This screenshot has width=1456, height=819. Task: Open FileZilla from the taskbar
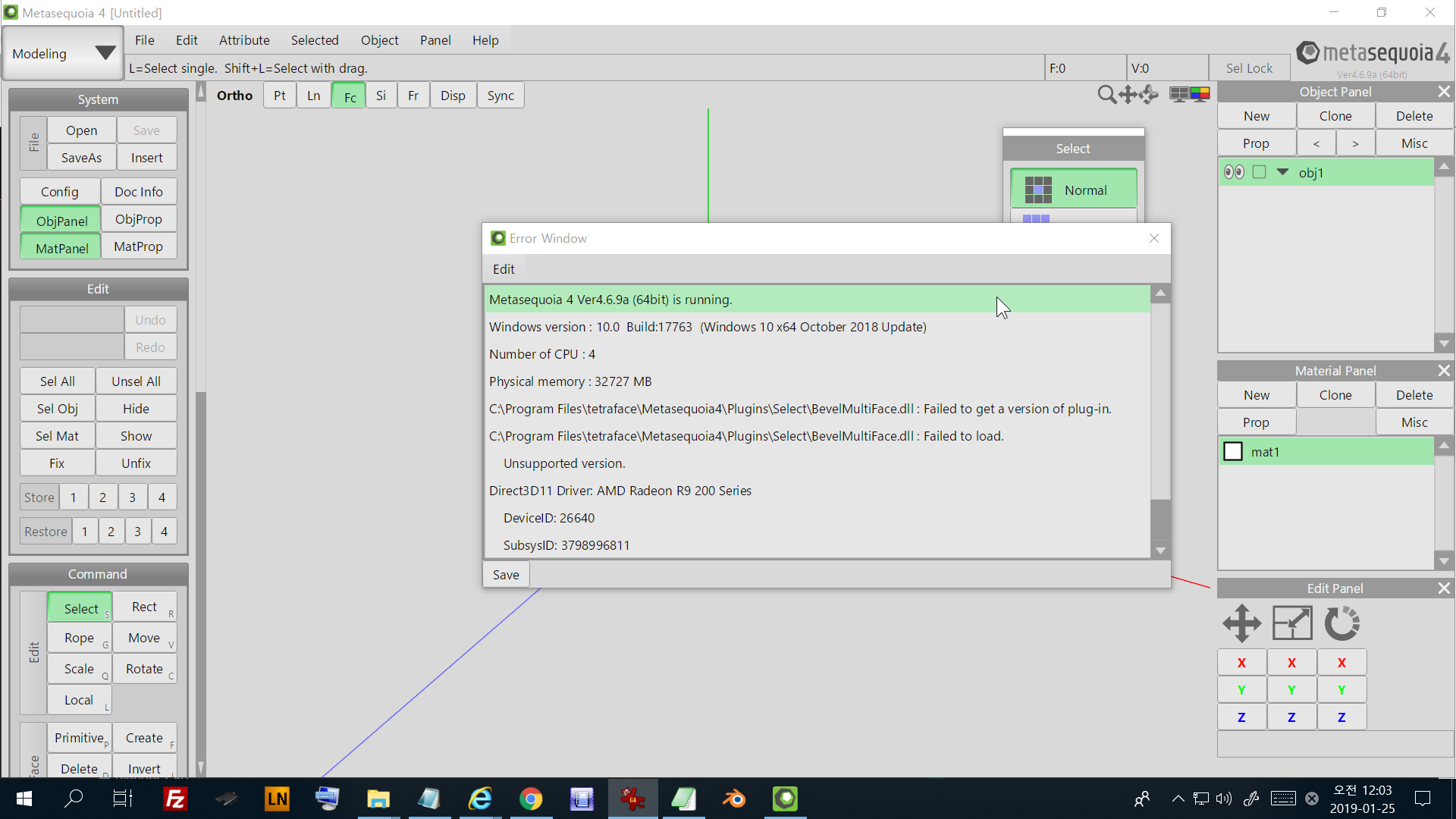coord(175,799)
